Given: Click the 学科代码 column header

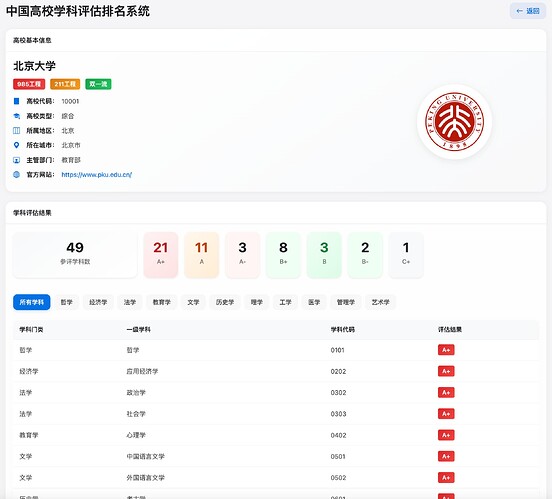Looking at the screenshot, I should [x=343, y=330].
